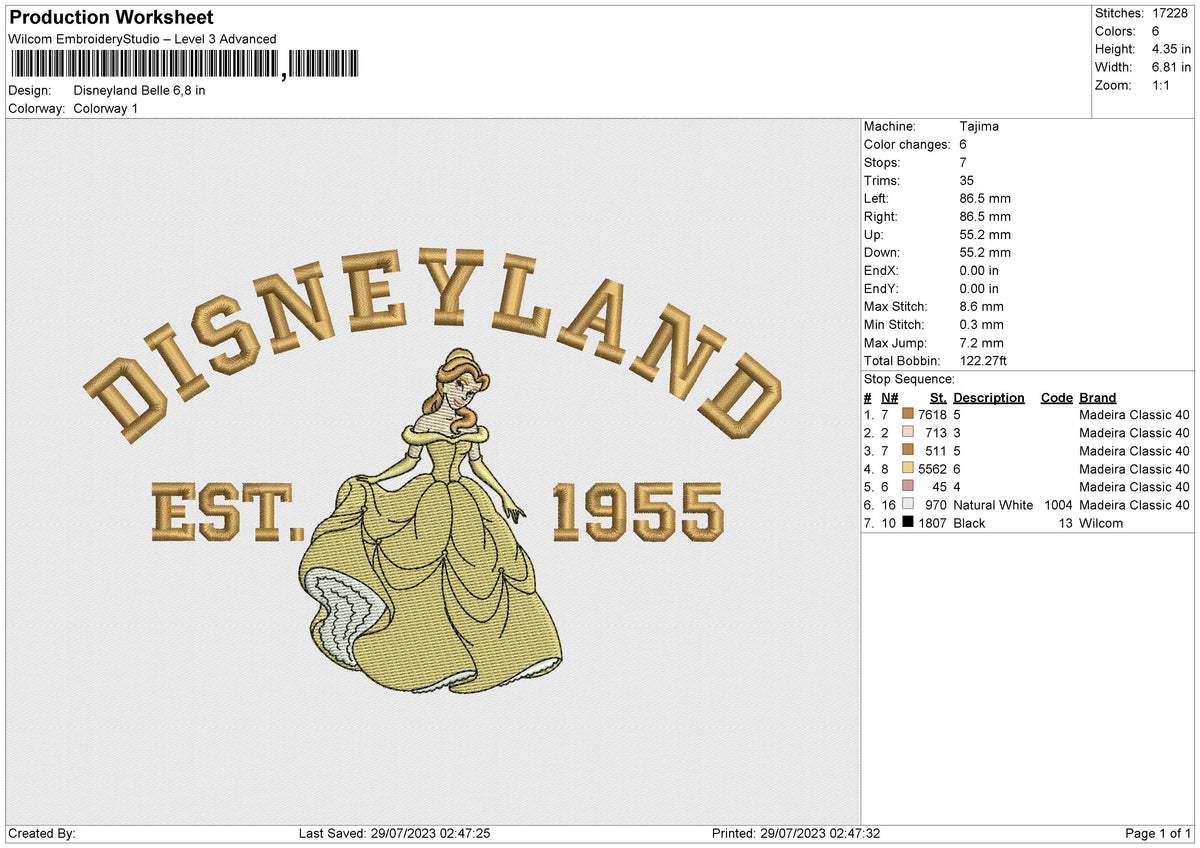Click the stop 4 yellow color swatch

pyautogui.click(x=908, y=468)
